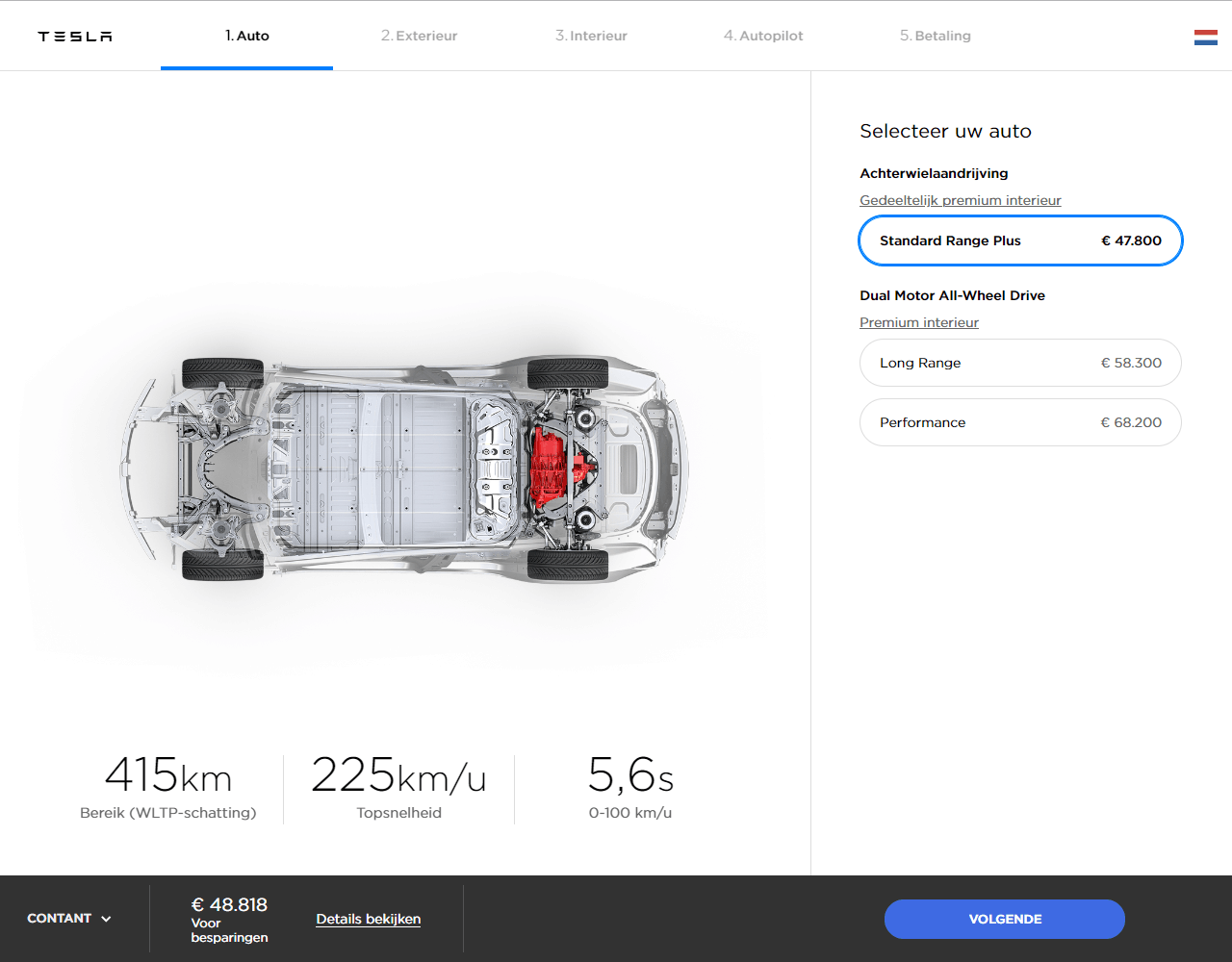Viewport: 1232px width, 962px height.
Task: Select Long Range option
Action: click(1020, 363)
